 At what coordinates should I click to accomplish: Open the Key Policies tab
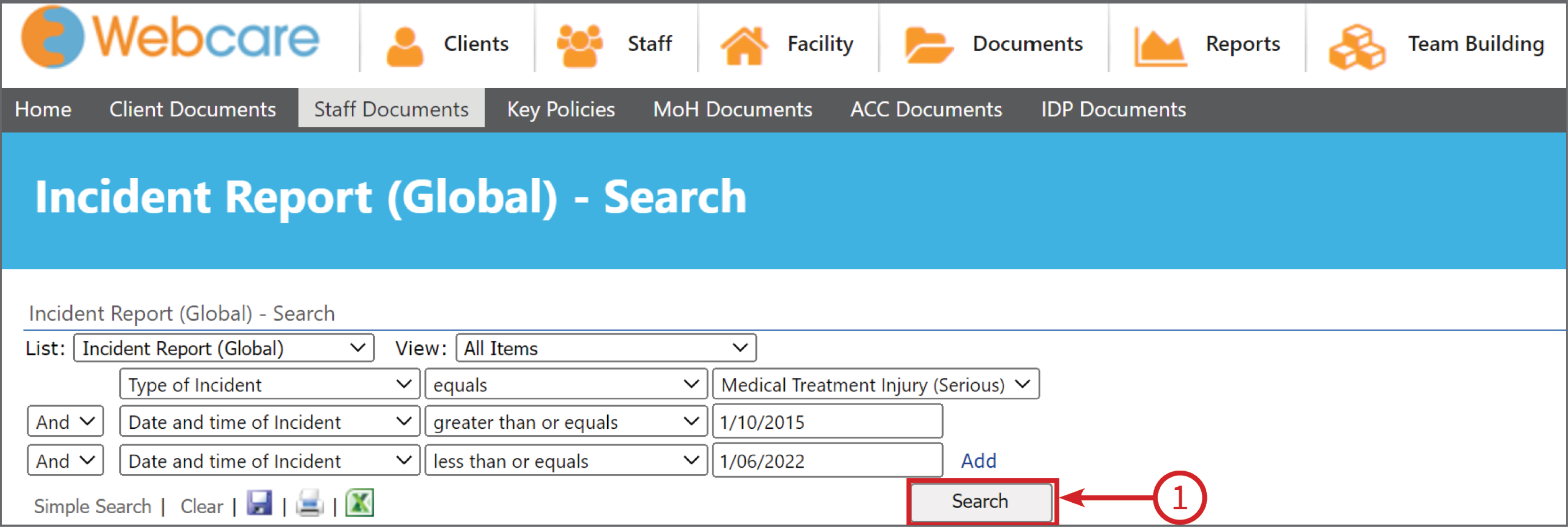coord(560,110)
